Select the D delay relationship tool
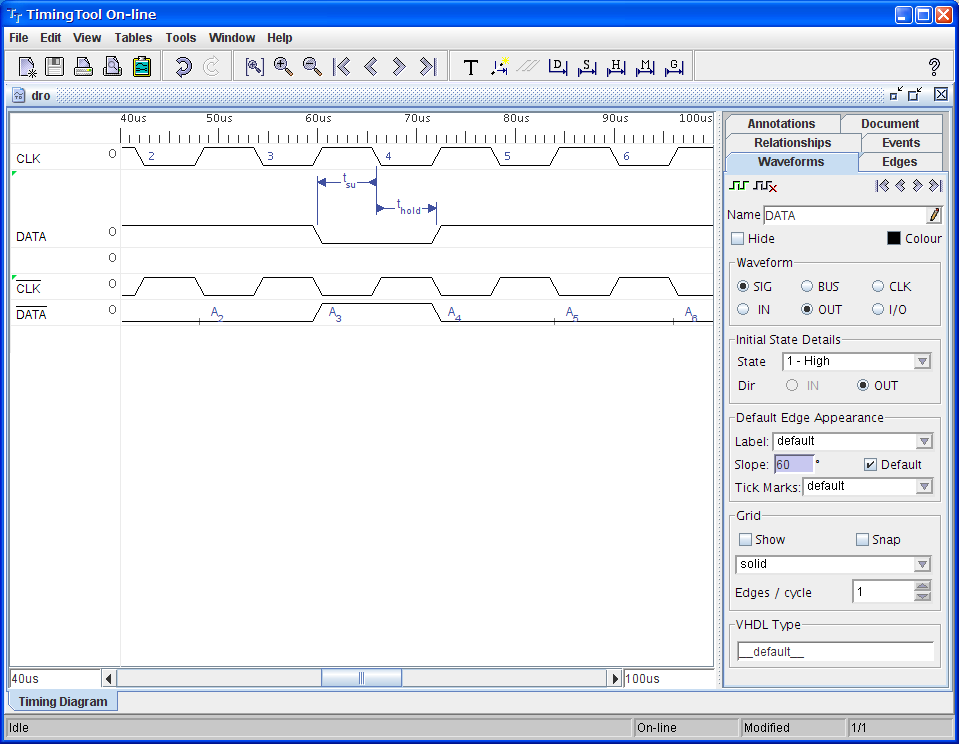 tap(557, 67)
